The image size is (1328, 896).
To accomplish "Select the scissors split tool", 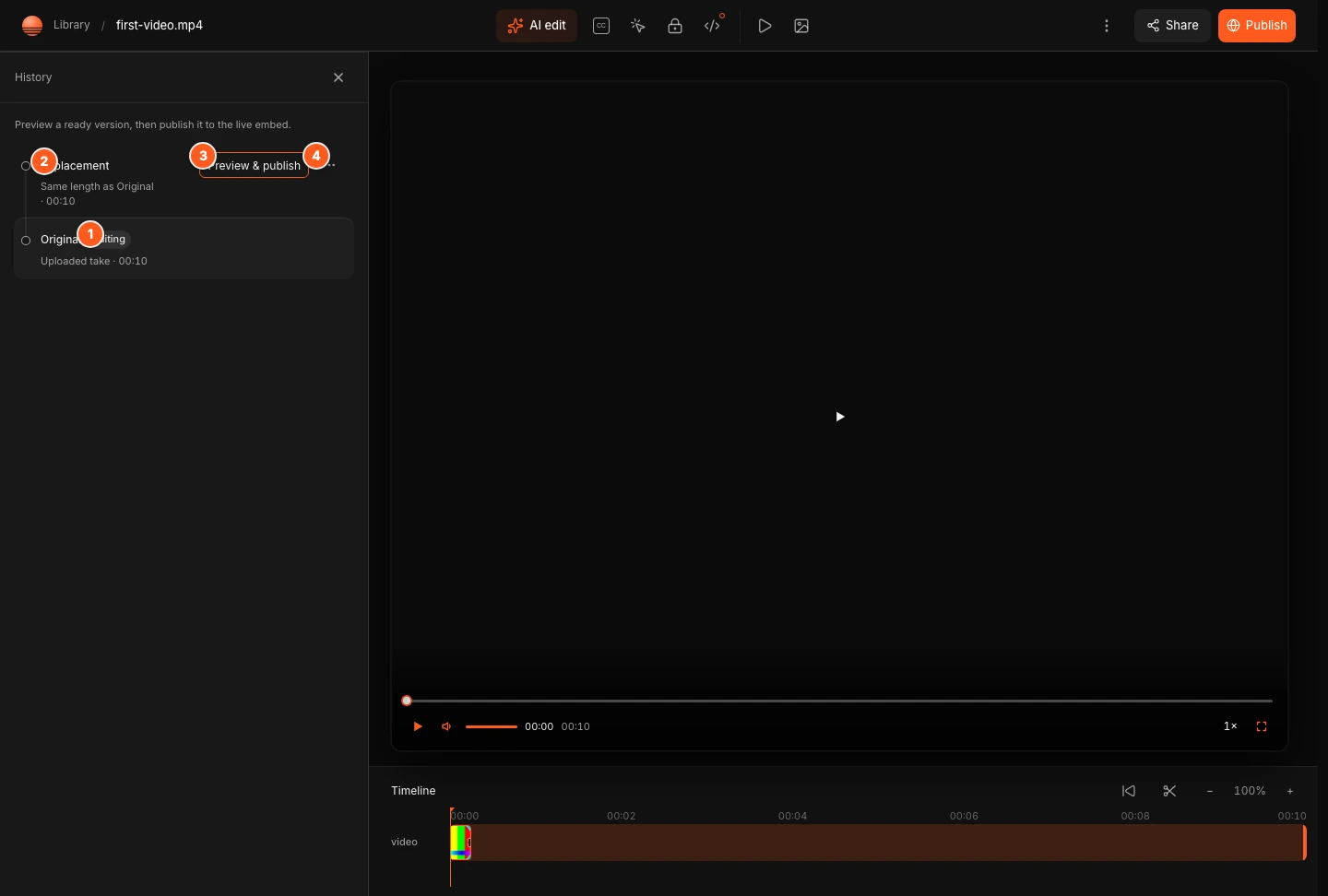I will 1169,791.
